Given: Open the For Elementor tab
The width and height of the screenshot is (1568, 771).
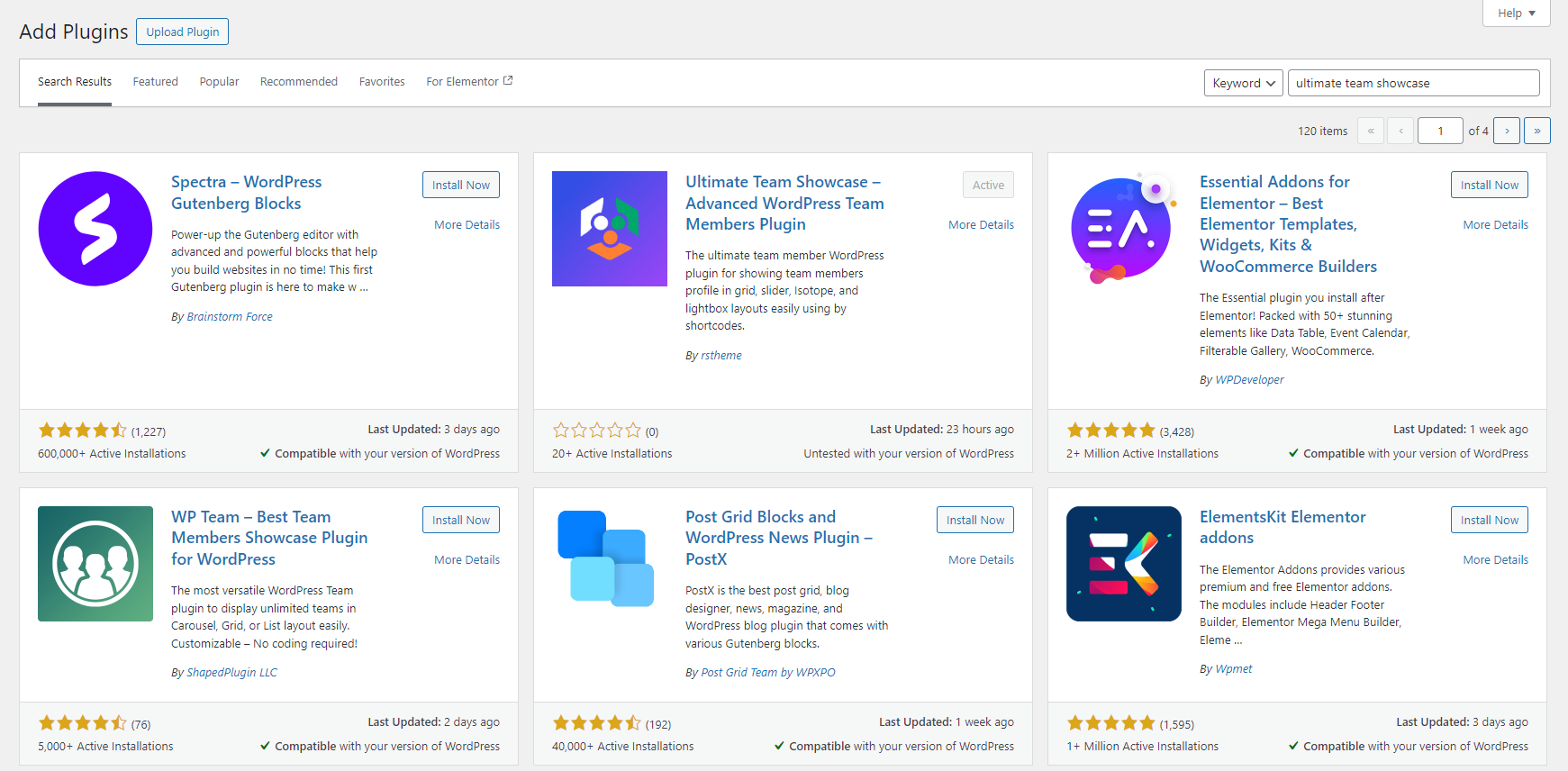Looking at the screenshot, I should pyautogui.click(x=469, y=82).
